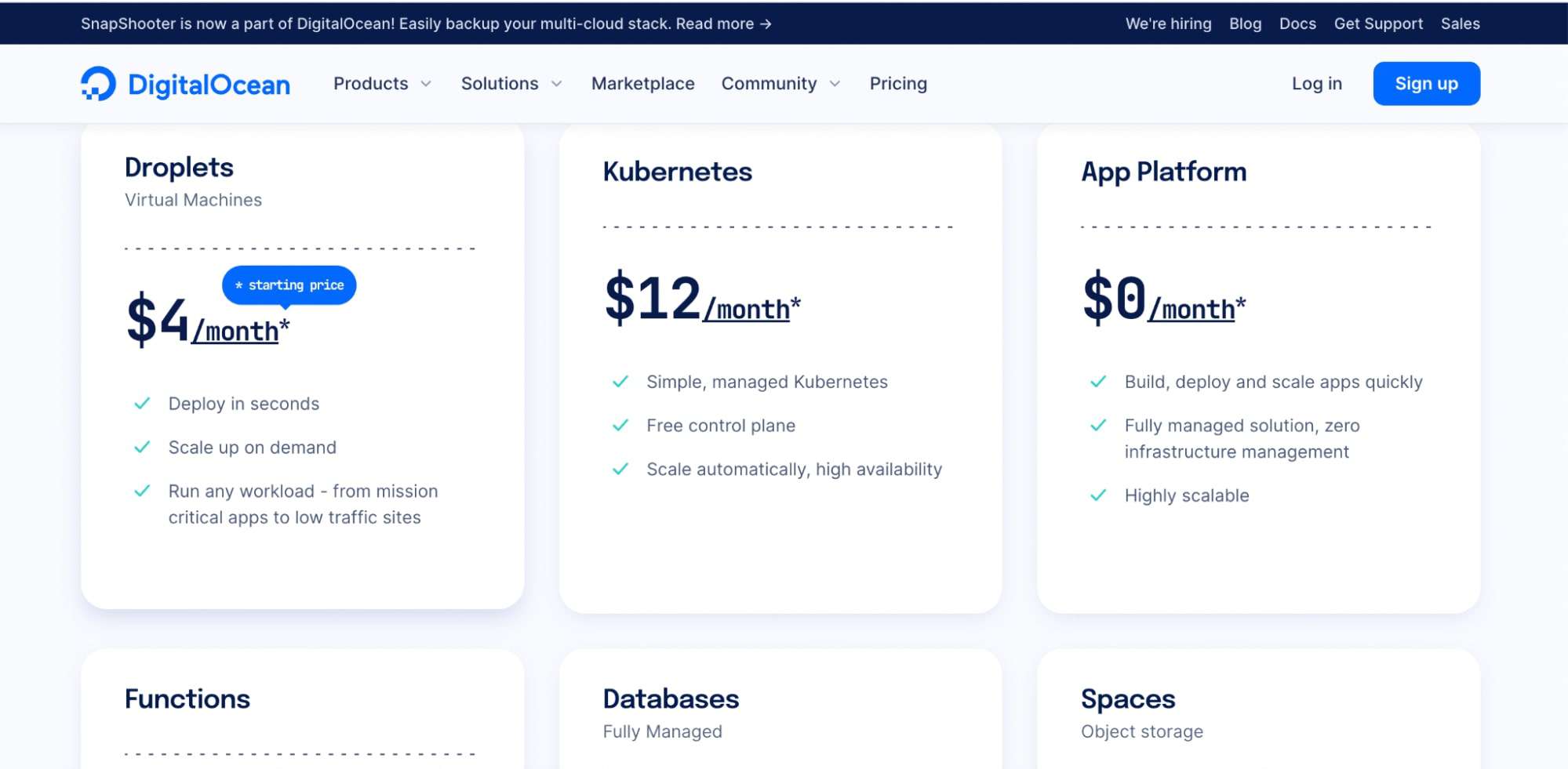Click the Droplets /month pricing link
This screenshot has height=769, width=1568.
point(235,332)
